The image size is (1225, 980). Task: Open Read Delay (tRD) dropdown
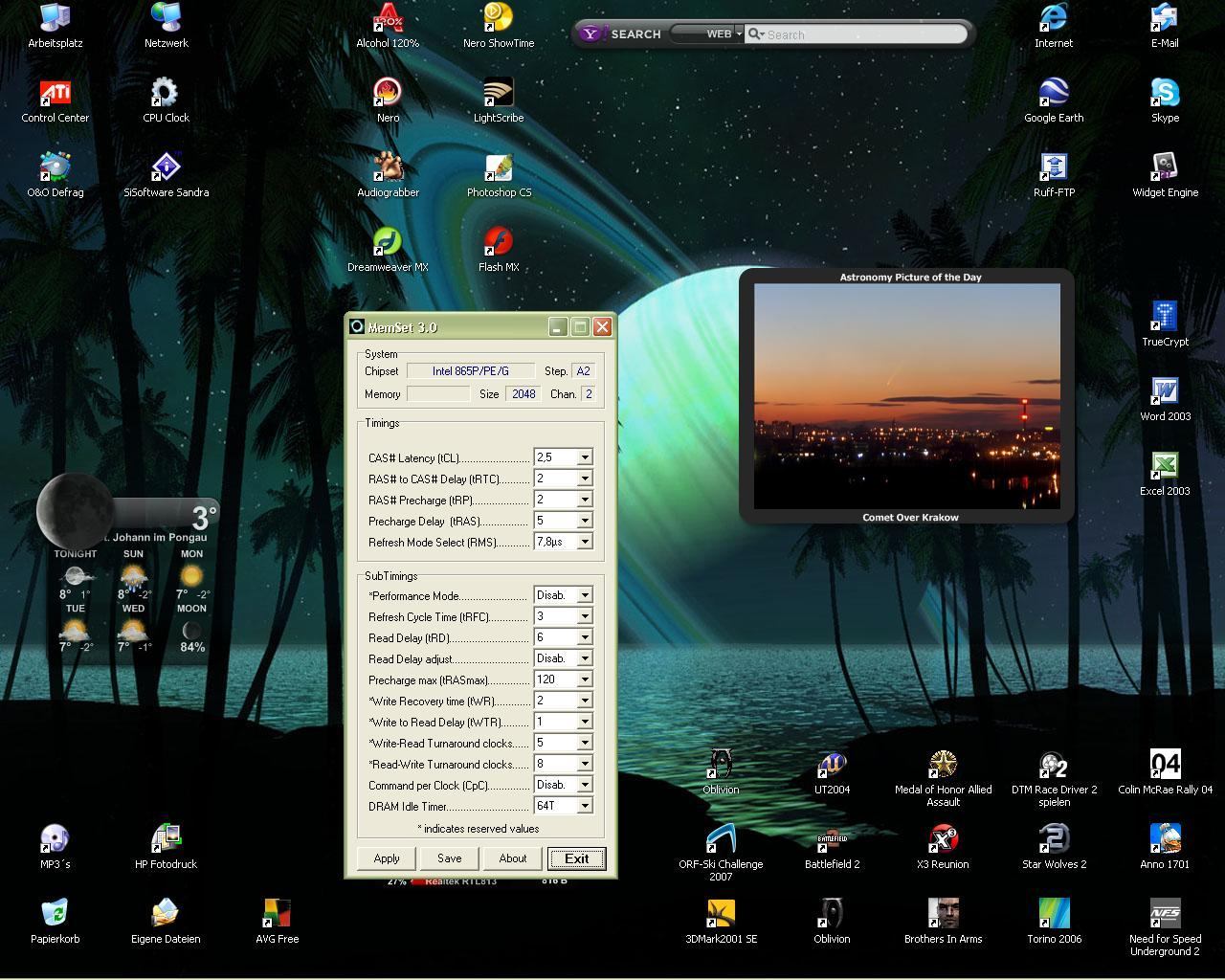coord(585,637)
